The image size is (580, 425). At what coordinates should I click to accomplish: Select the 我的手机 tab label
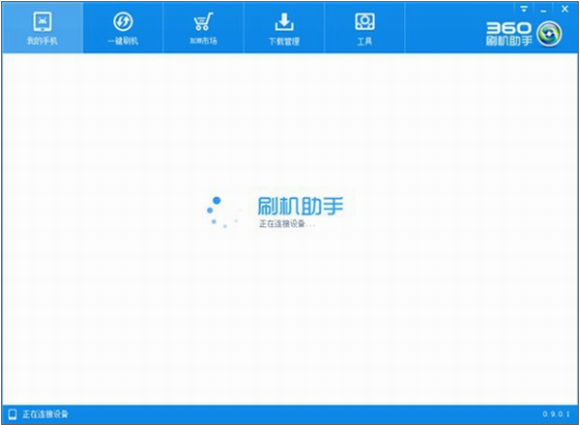click(43, 41)
